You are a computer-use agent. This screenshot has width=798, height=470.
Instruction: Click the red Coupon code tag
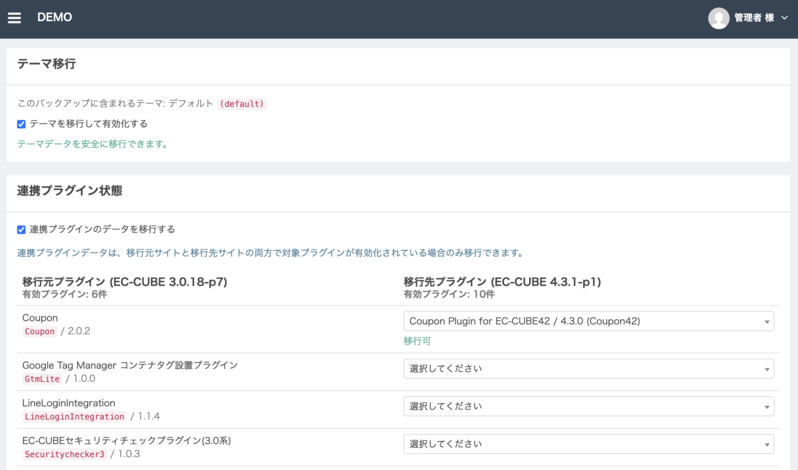pos(39,332)
